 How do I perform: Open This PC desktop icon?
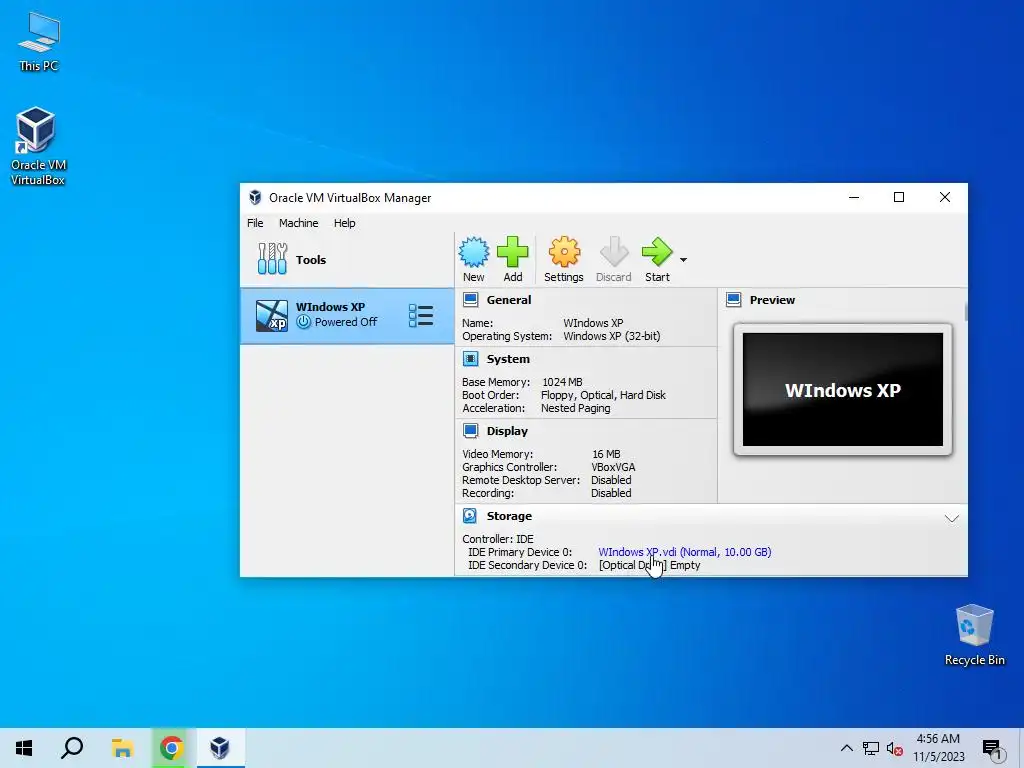tap(39, 42)
